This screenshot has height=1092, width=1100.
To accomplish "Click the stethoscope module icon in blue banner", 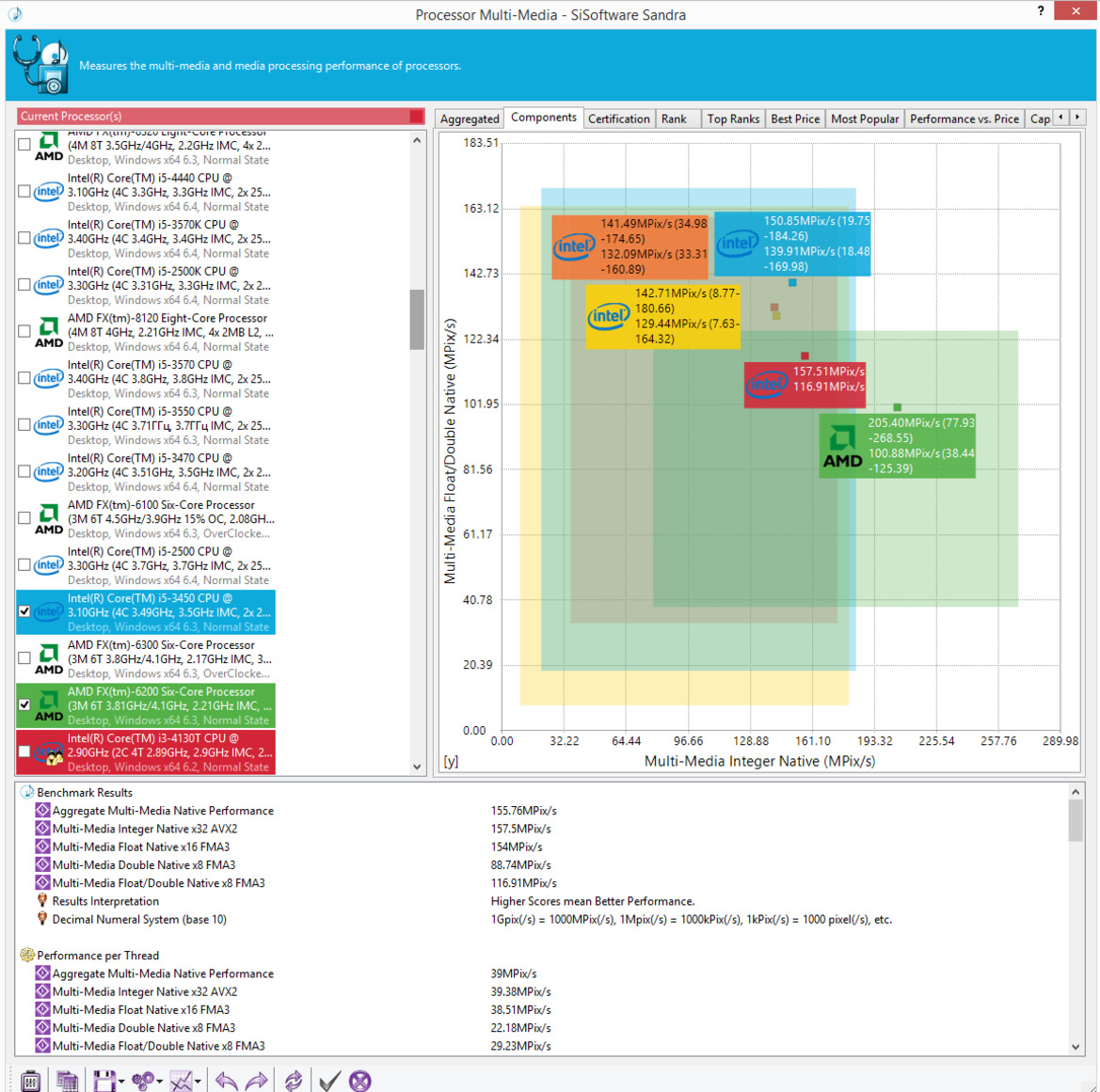I will click(40, 65).
